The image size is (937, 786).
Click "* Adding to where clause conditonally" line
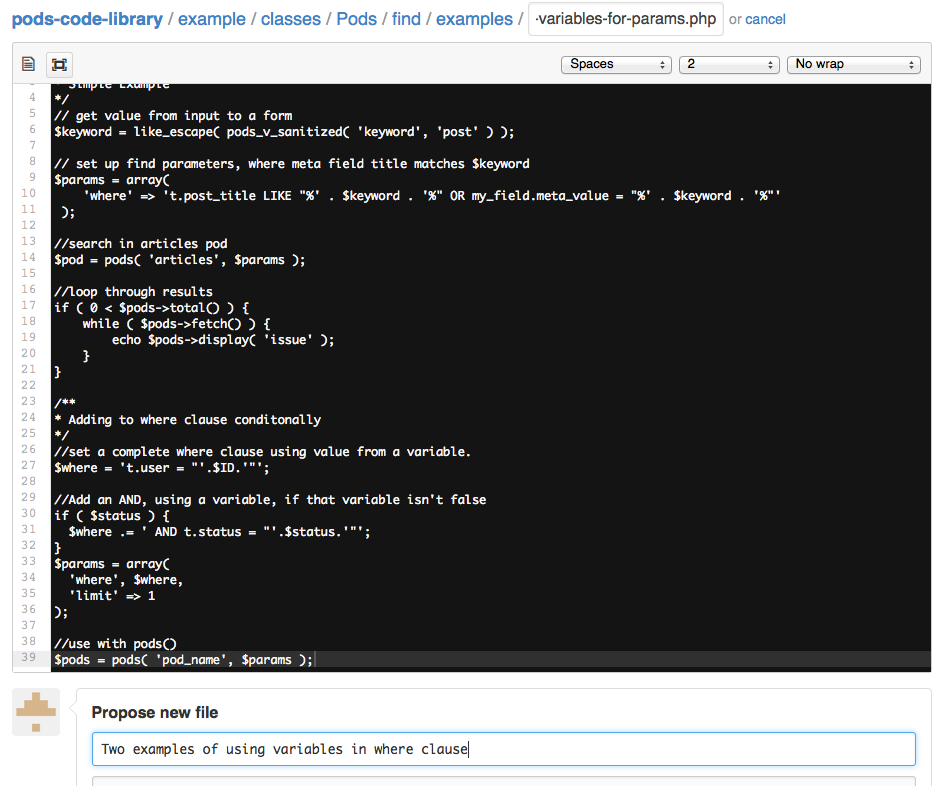(x=188, y=420)
